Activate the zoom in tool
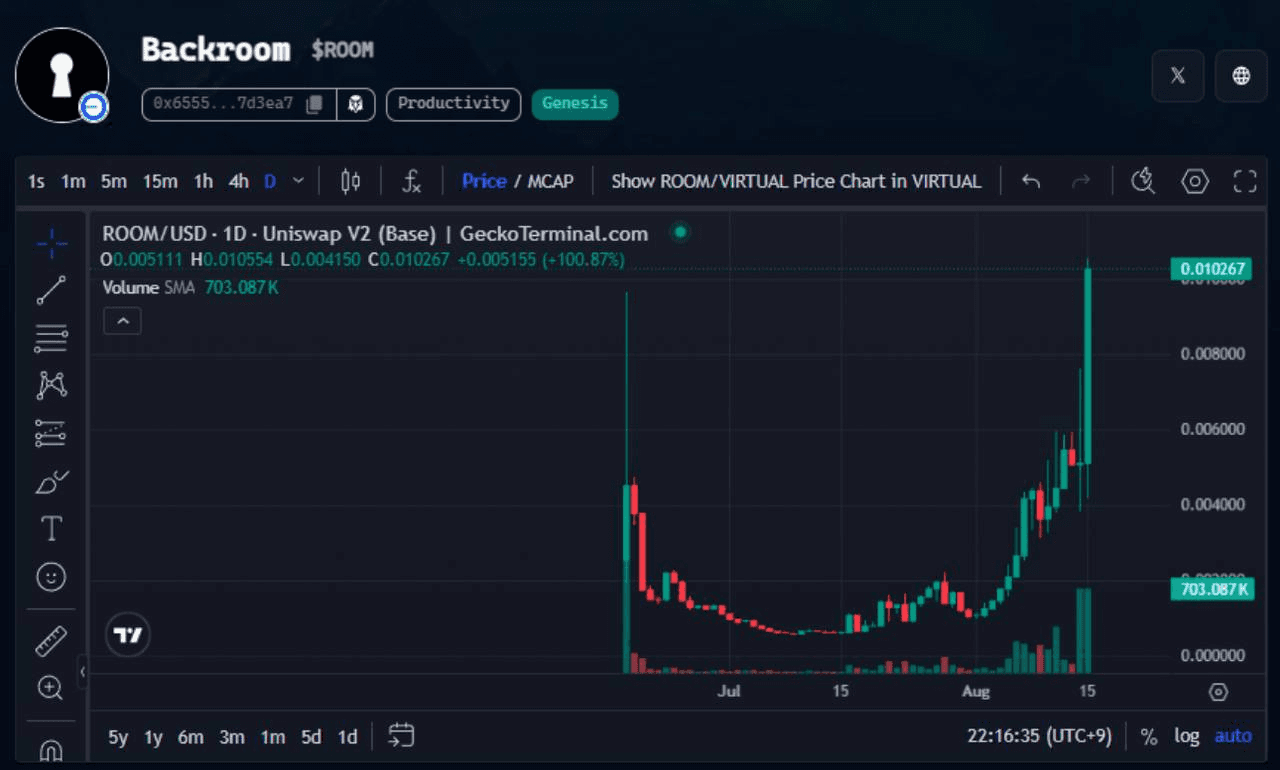The height and width of the screenshot is (770, 1280). coord(51,688)
